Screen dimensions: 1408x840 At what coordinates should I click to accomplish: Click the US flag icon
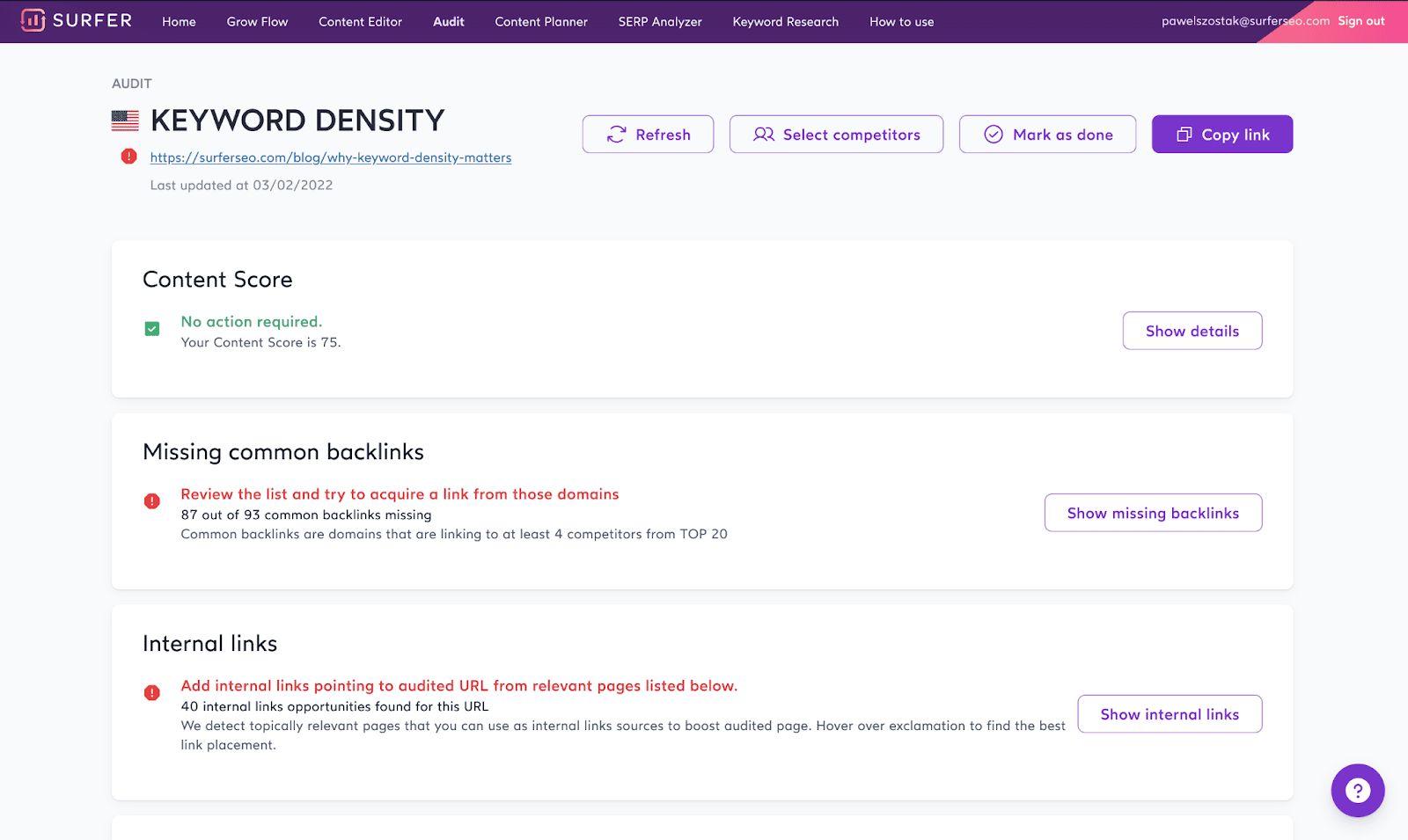click(125, 121)
